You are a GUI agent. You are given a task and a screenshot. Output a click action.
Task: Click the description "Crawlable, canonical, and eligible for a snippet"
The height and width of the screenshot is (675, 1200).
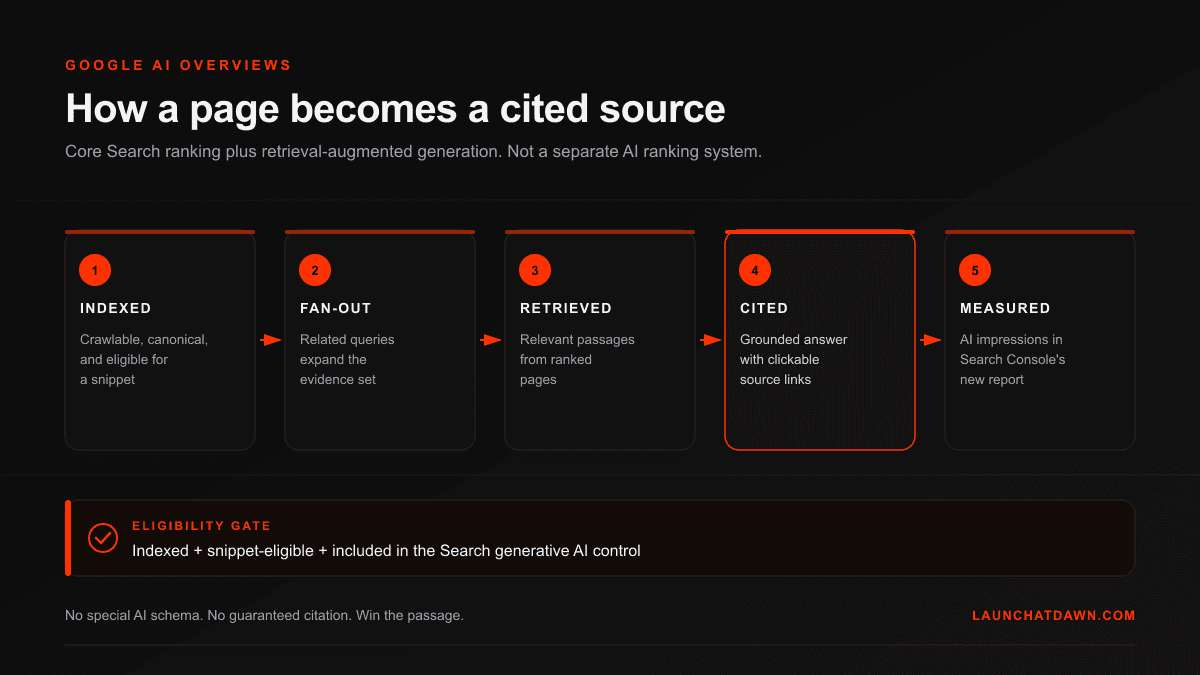(144, 360)
